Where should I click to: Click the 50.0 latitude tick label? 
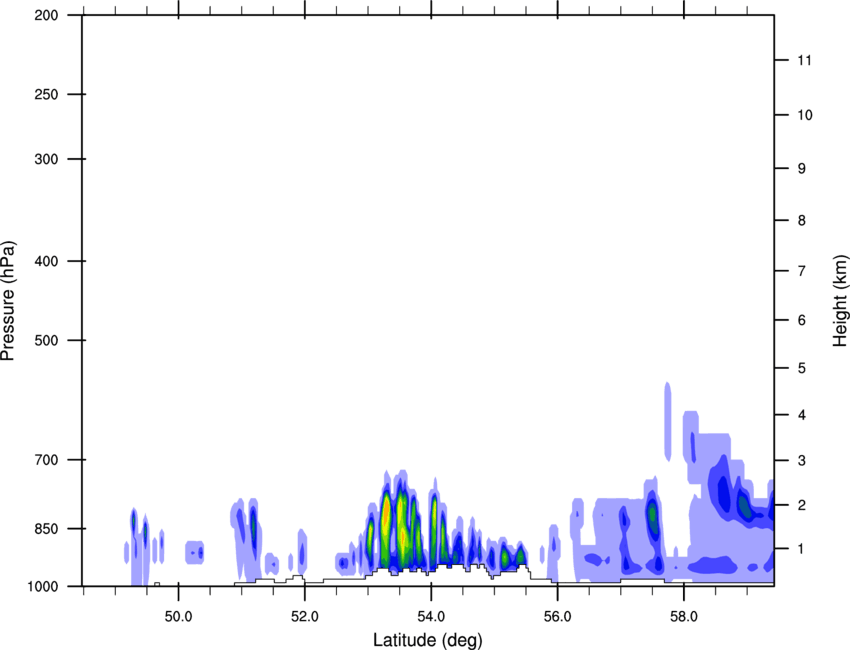(178, 616)
